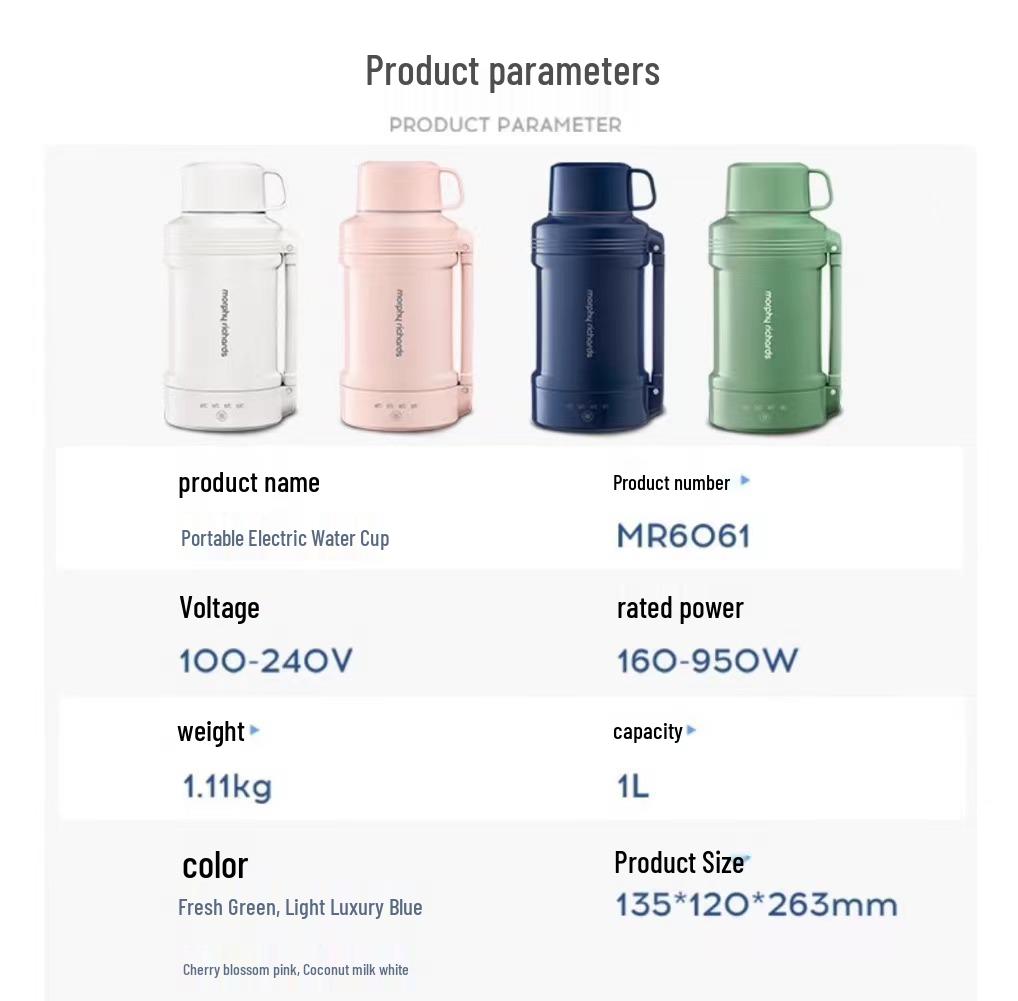Screen dimensions: 1018x1001
Task: Click the PRODUCT PARAMETER subtitle
Action: tap(505, 125)
